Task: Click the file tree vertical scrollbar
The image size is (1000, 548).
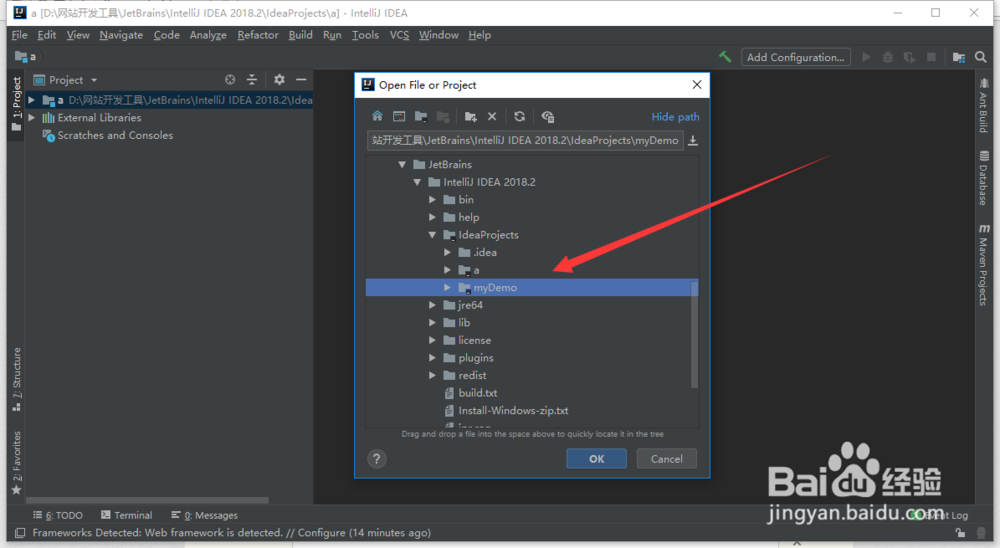Action: coord(695,335)
